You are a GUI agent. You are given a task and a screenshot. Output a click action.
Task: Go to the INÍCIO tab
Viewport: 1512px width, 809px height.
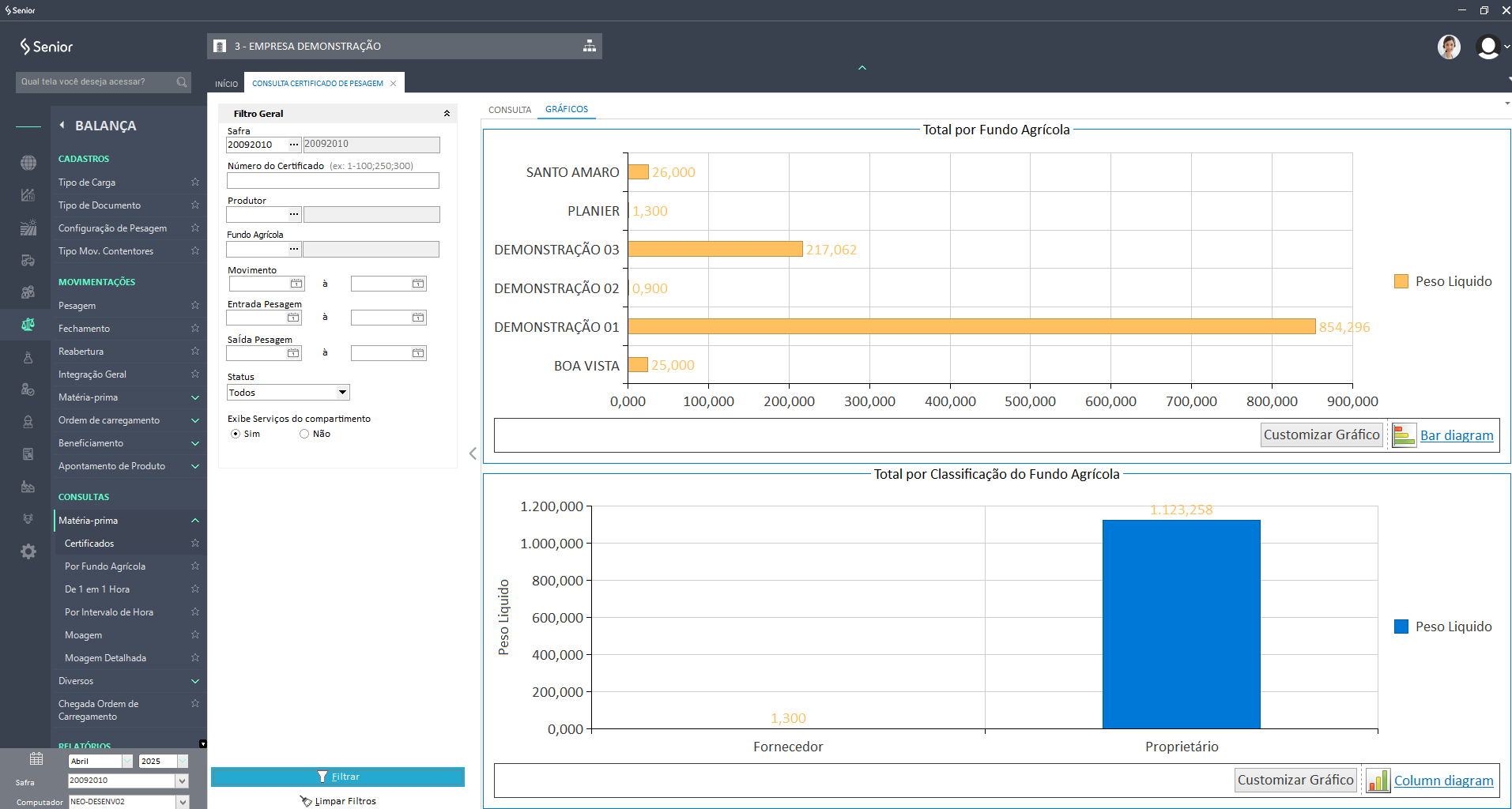click(226, 84)
